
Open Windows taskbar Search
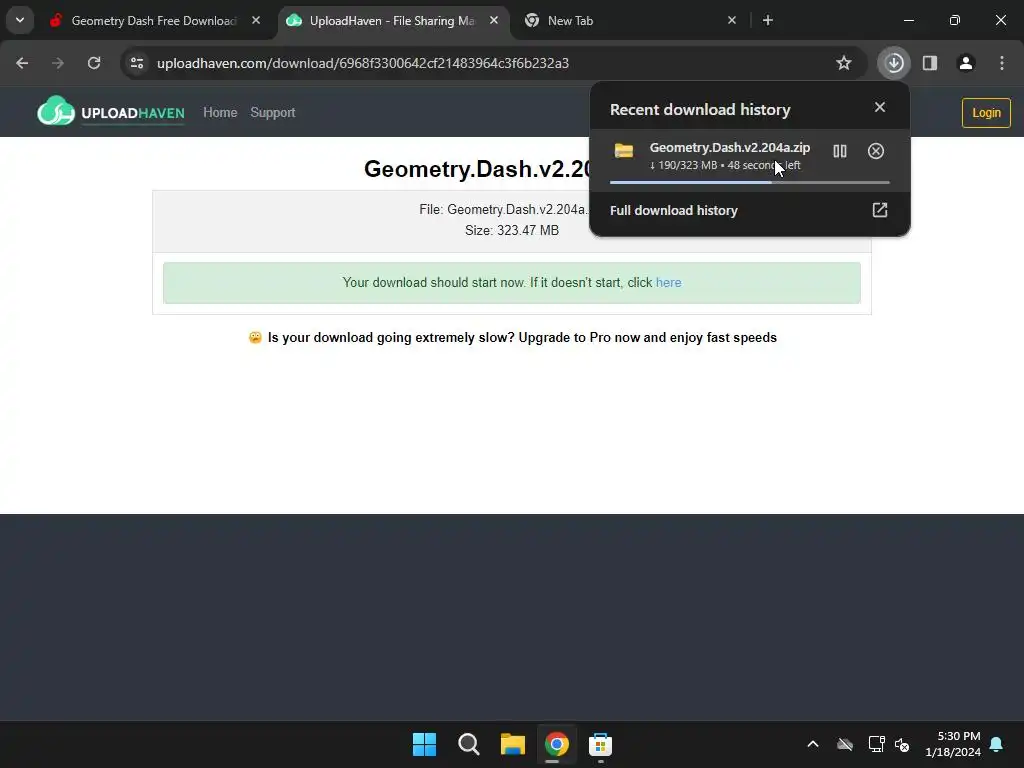tap(468, 744)
